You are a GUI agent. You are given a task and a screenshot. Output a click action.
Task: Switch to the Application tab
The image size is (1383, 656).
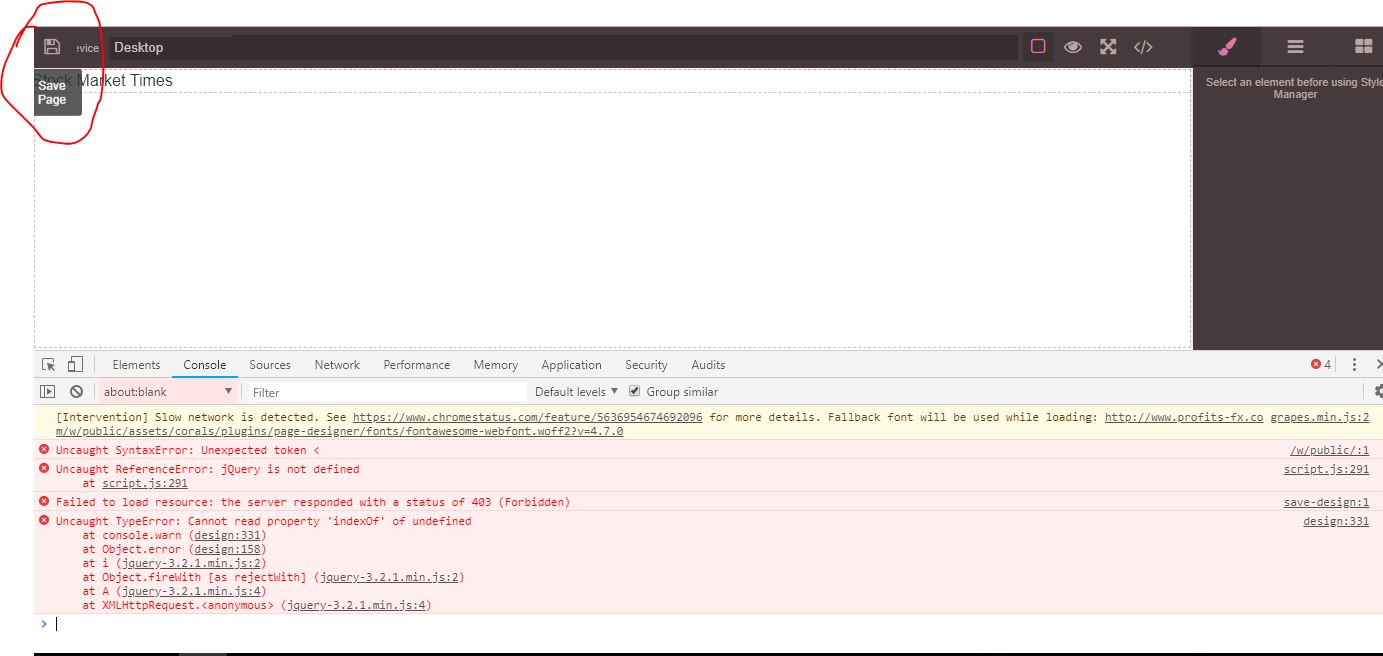click(x=572, y=365)
